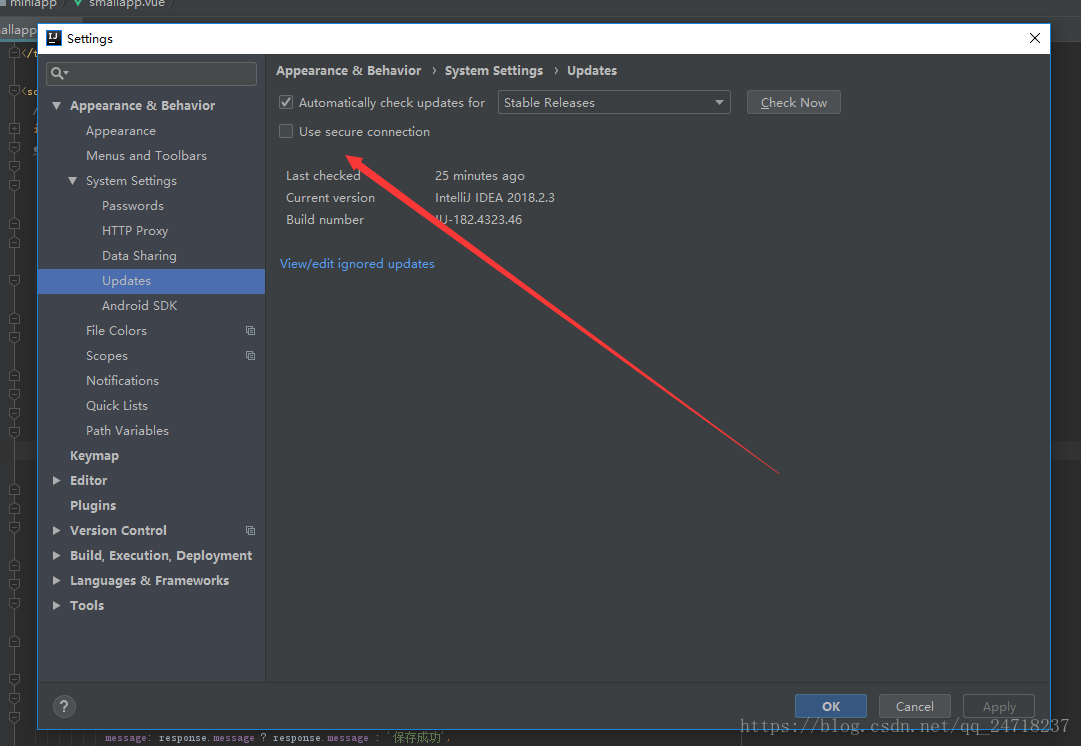Open the Android SDK settings page
Image resolution: width=1081 pixels, height=746 pixels.
[139, 305]
